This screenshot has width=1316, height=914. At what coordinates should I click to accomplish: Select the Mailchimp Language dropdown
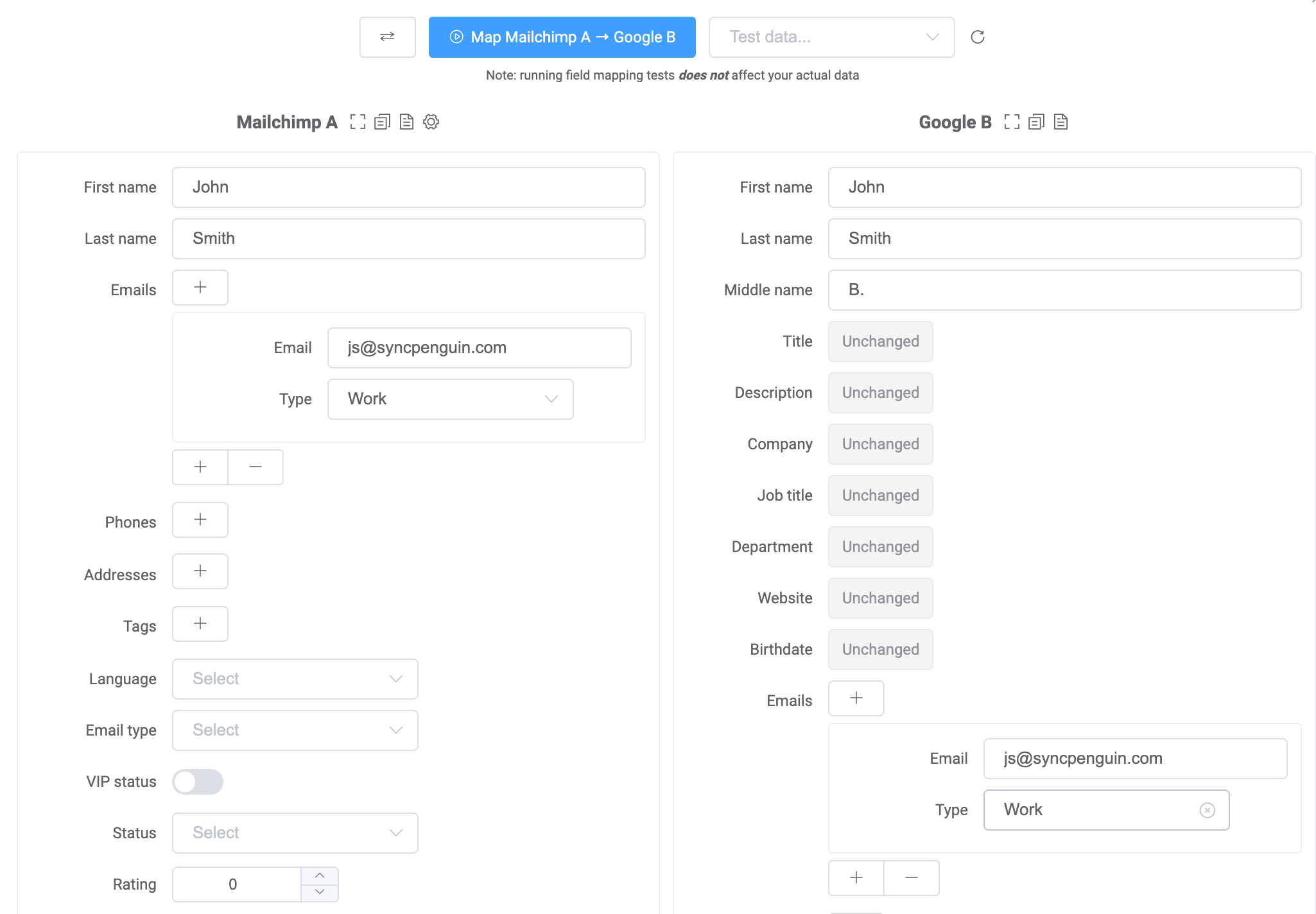[x=294, y=679]
